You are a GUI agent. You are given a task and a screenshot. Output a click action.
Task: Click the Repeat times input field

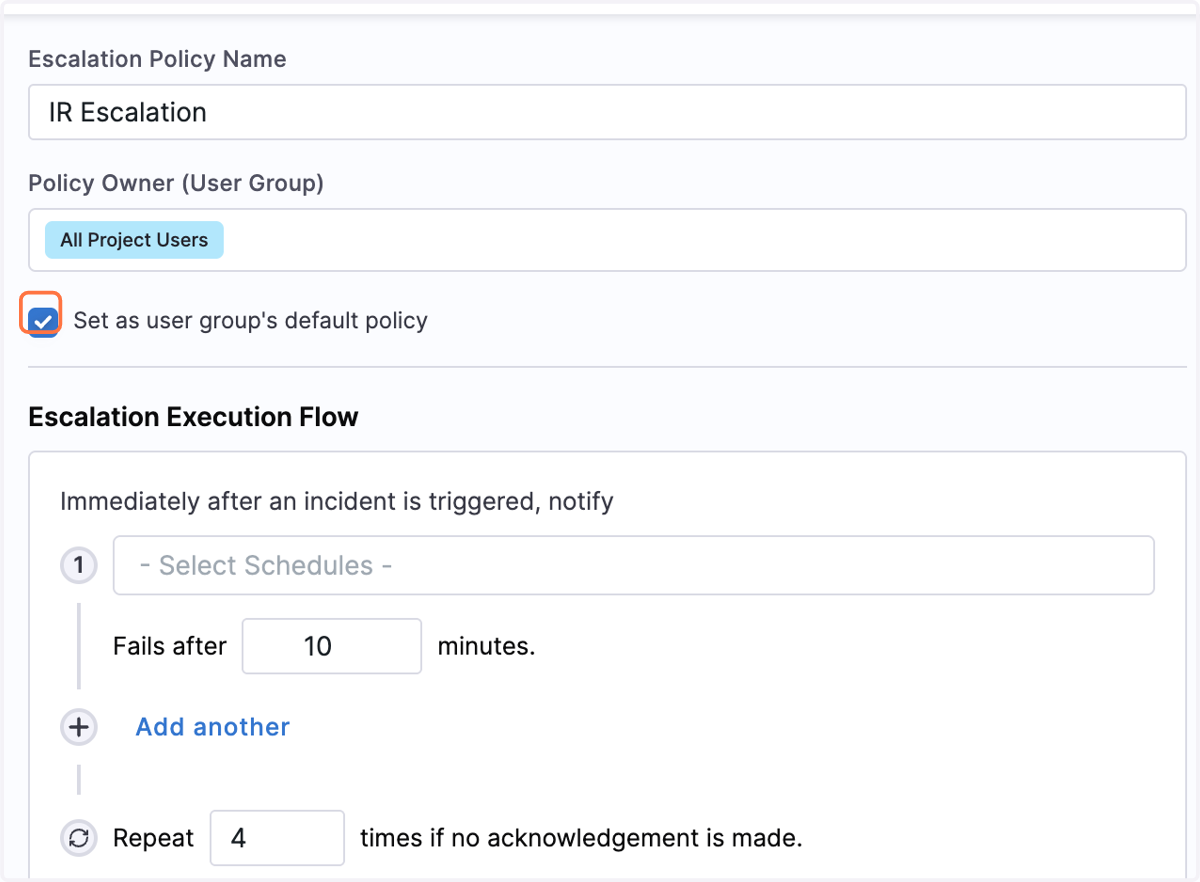tap(277, 838)
